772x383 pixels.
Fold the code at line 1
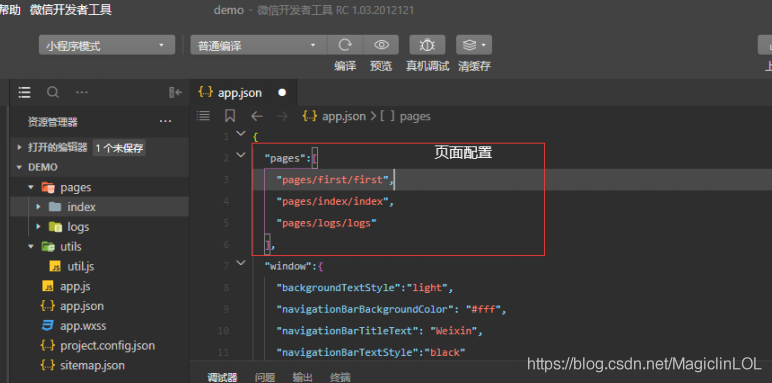(241, 133)
